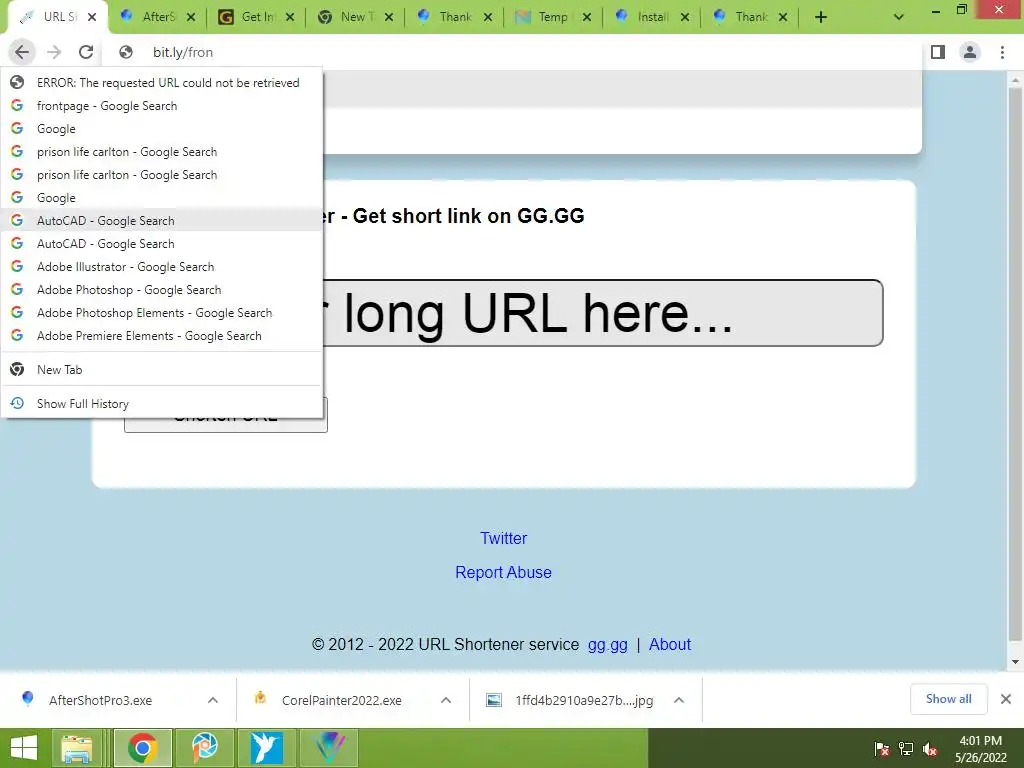Choose Show Full History
The height and width of the screenshot is (768, 1024).
[x=162, y=404]
